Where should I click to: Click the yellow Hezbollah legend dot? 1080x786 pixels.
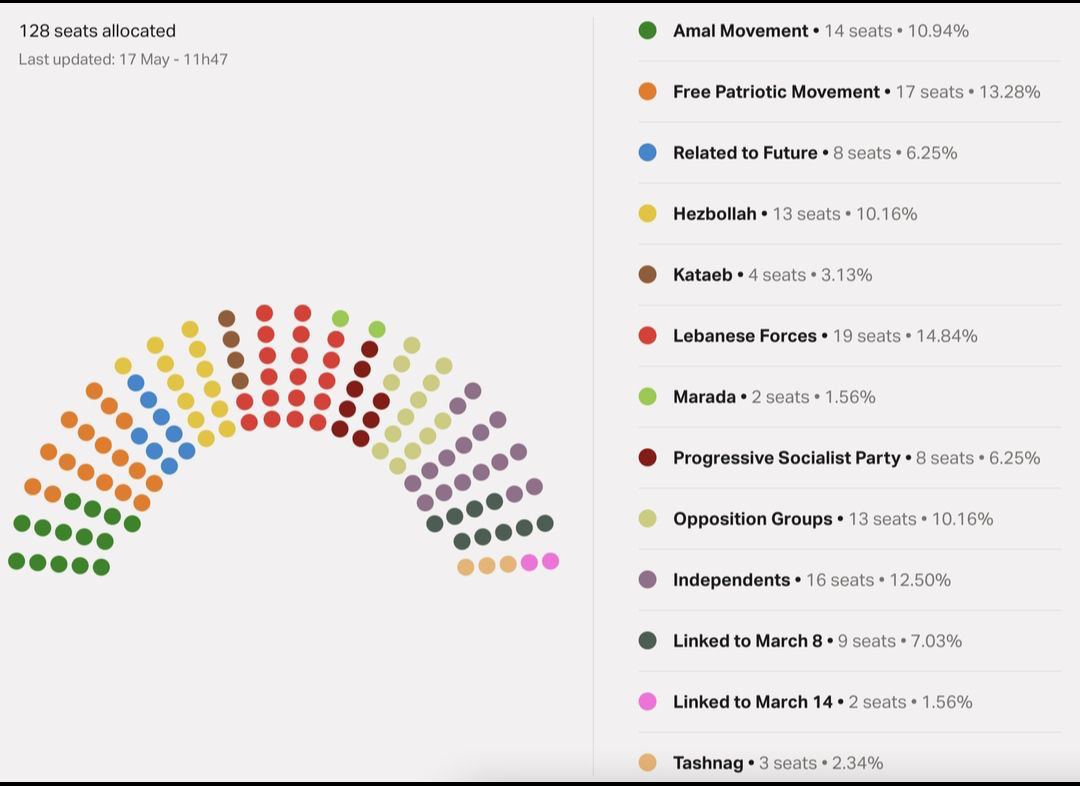pos(647,214)
